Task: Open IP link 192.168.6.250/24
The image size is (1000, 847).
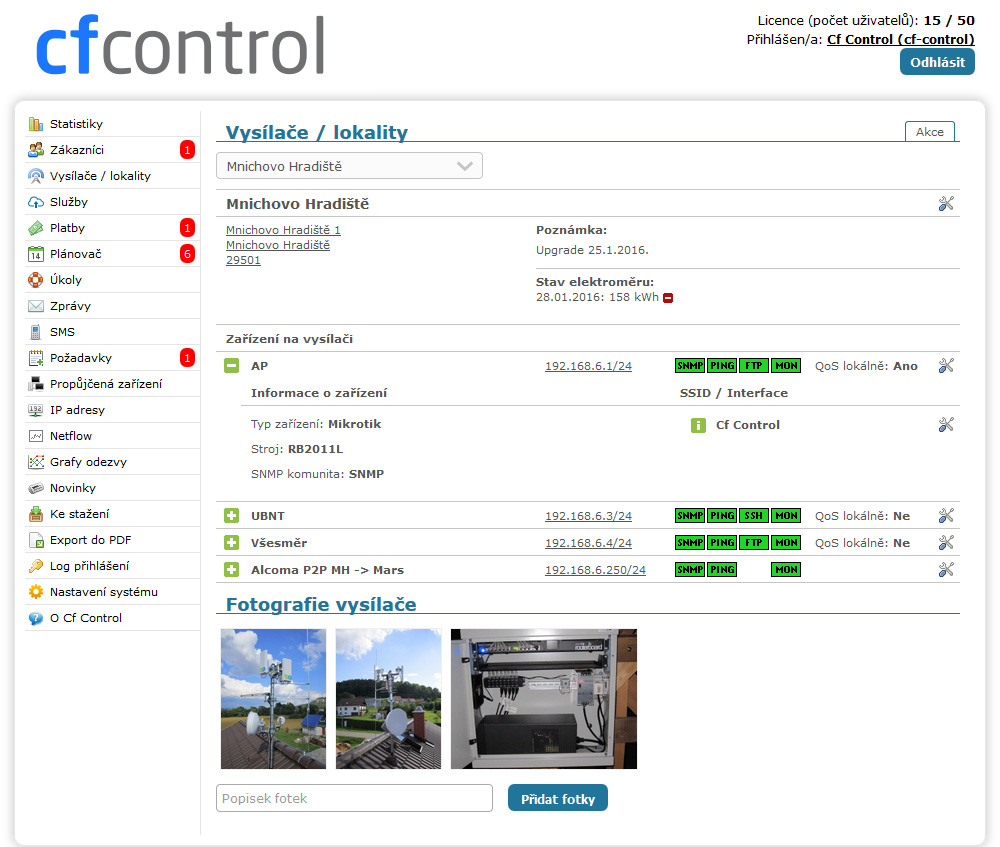Action: click(595, 570)
